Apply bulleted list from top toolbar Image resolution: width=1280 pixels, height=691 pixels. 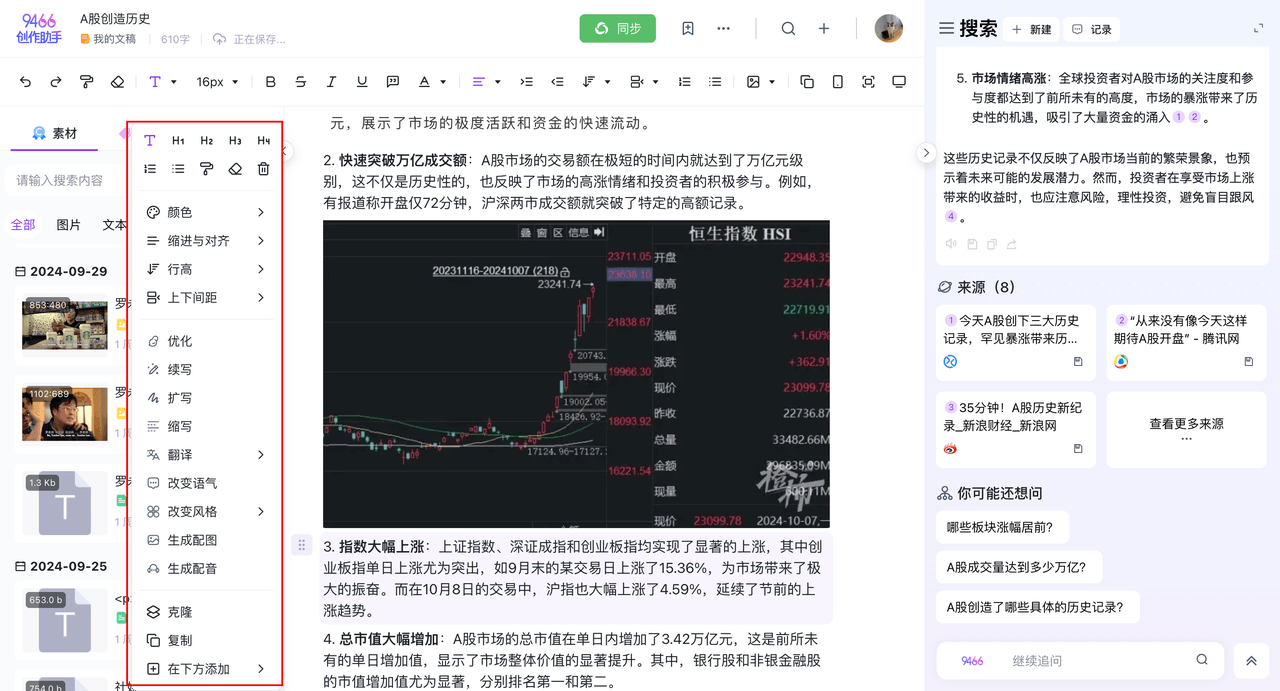[x=715, y=82]
